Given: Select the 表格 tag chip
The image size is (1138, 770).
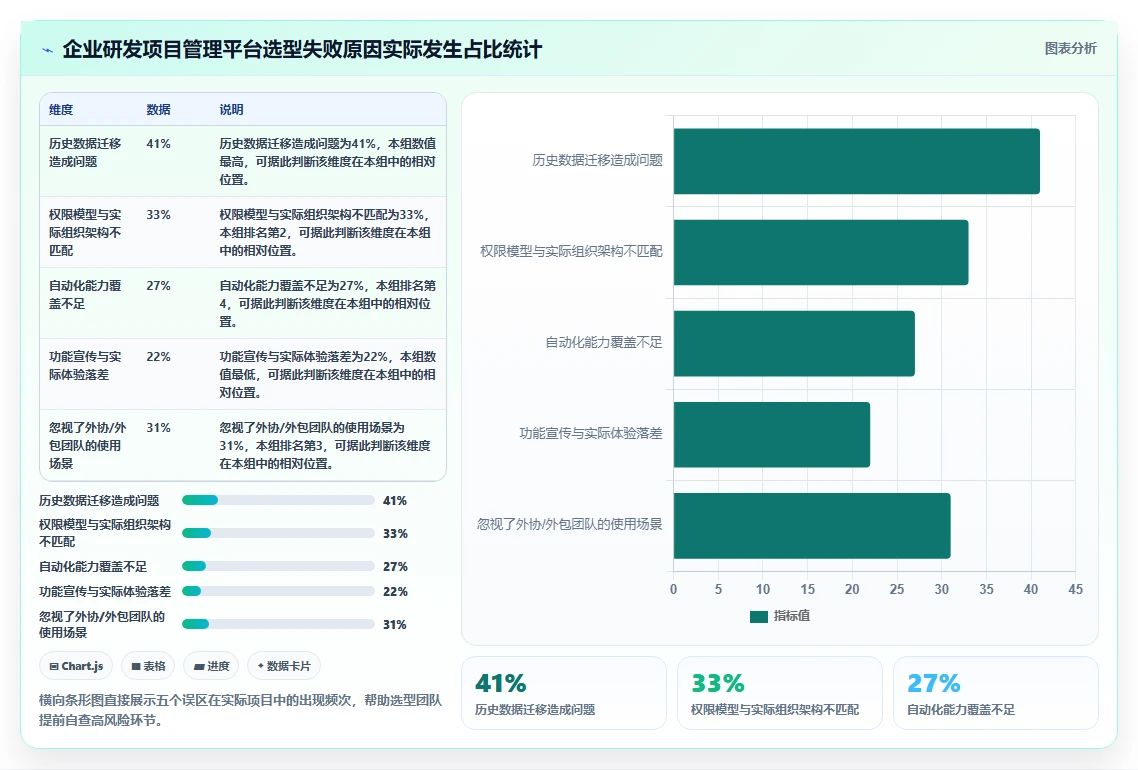Looking at the screenshot, I should point(148,666).
